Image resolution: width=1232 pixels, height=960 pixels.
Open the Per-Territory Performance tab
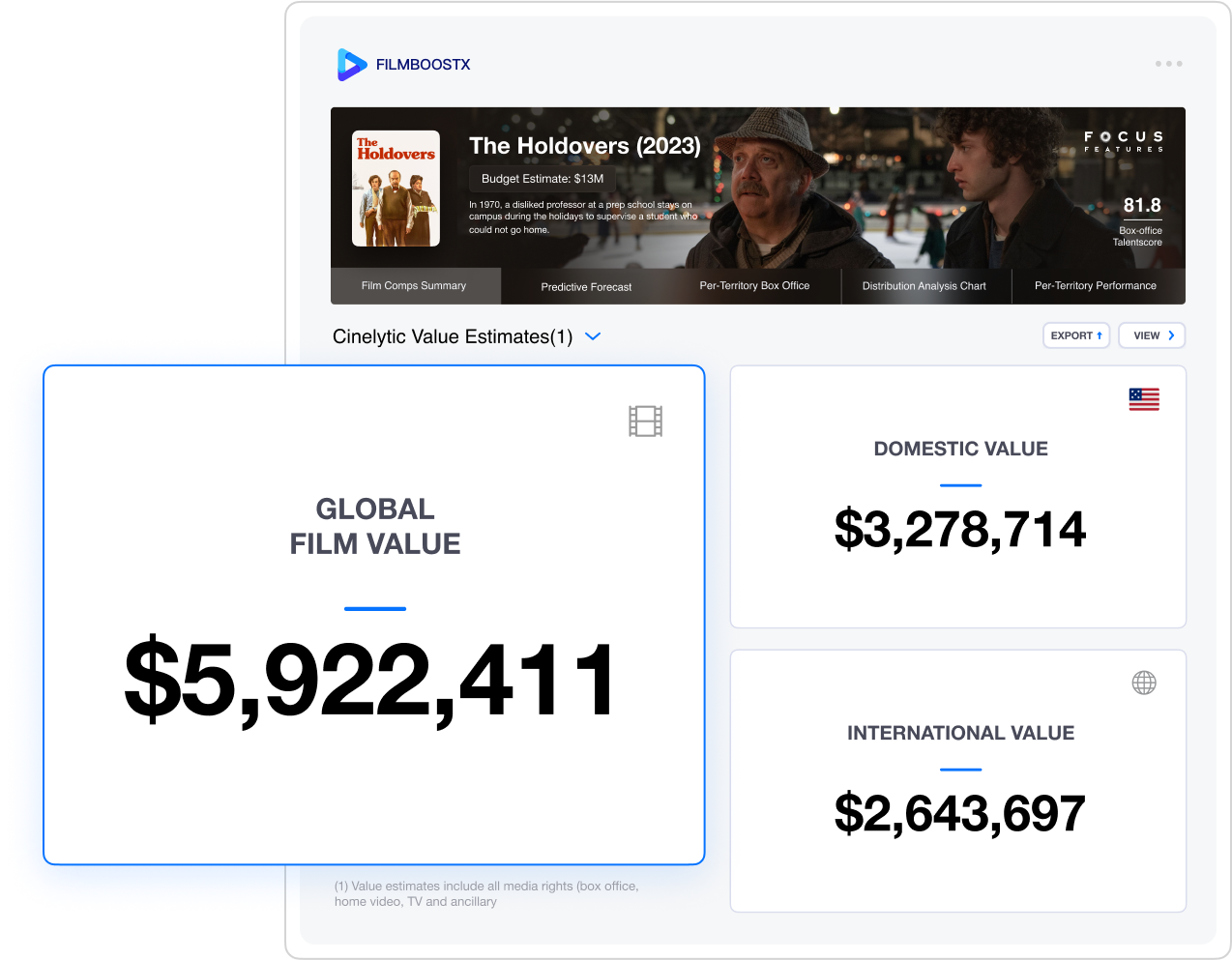[x=1095, y=286]
